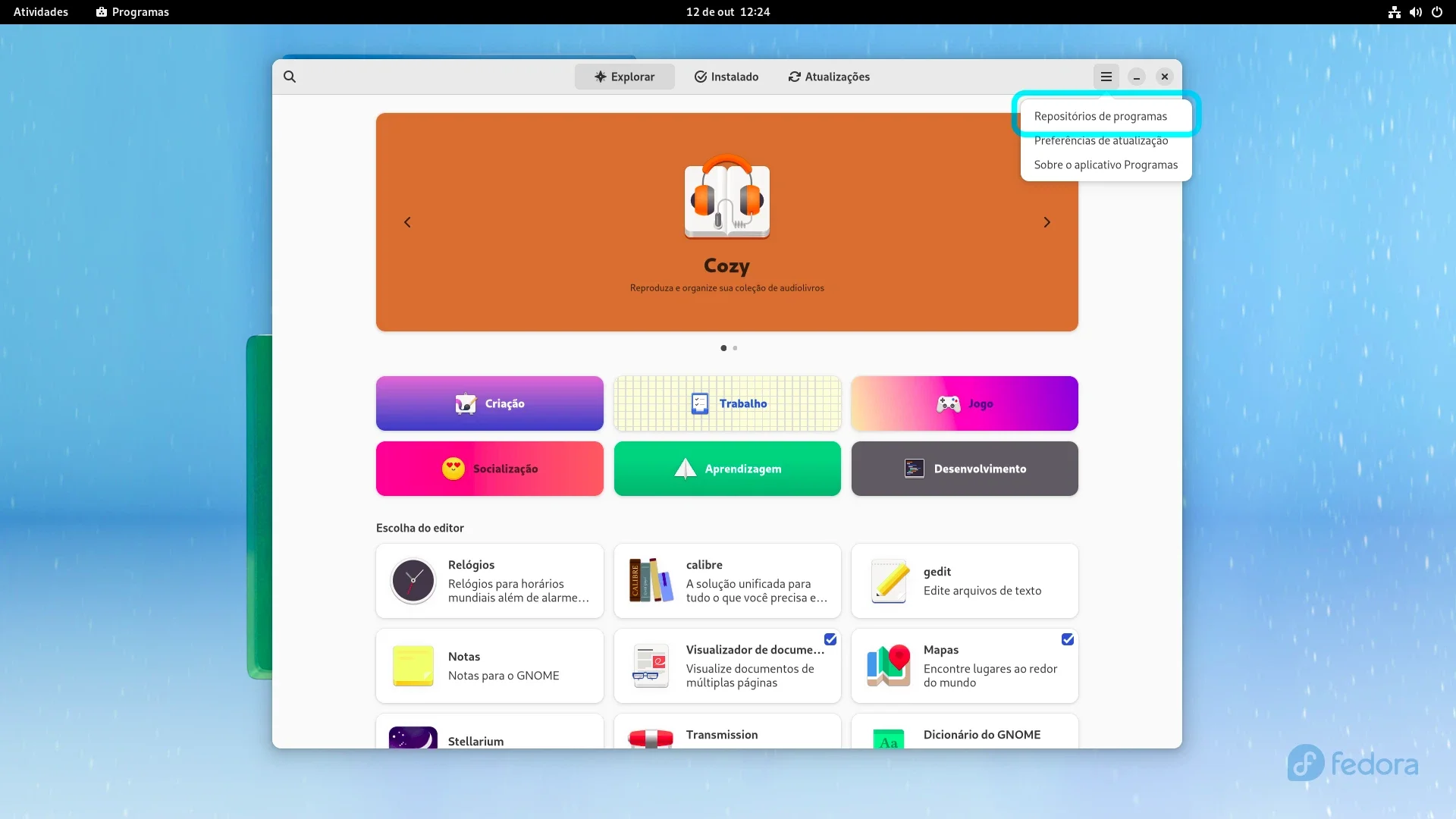This screenshot has height=819, width=1456.
Task: Open the Jogo category
Action: click(x=965, y=403)
